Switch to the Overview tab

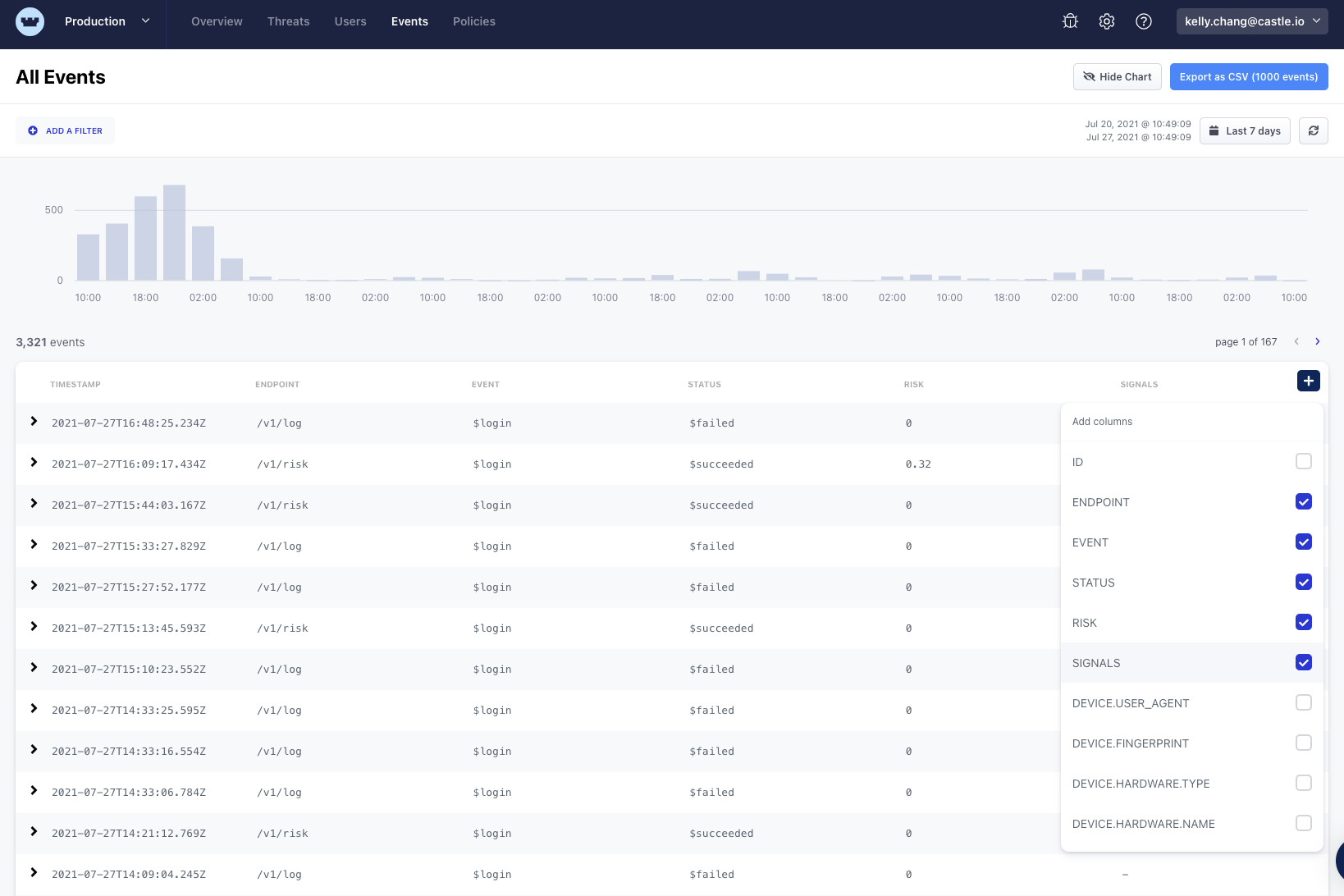coord(217,21)
